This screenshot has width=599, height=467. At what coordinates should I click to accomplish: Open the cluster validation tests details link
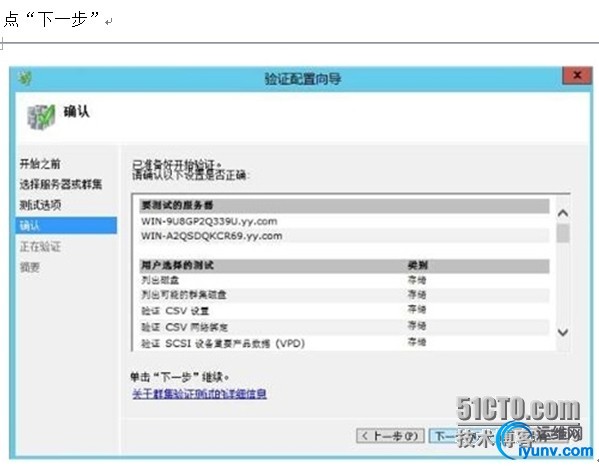point(199,394)
